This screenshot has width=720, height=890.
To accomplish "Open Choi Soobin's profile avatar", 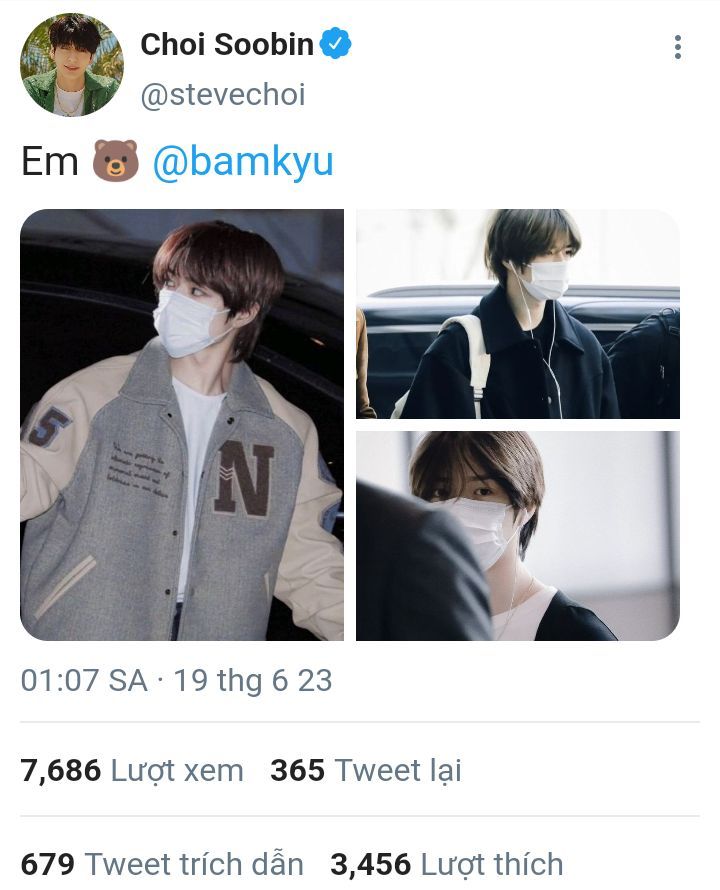I will pos(72,64).
